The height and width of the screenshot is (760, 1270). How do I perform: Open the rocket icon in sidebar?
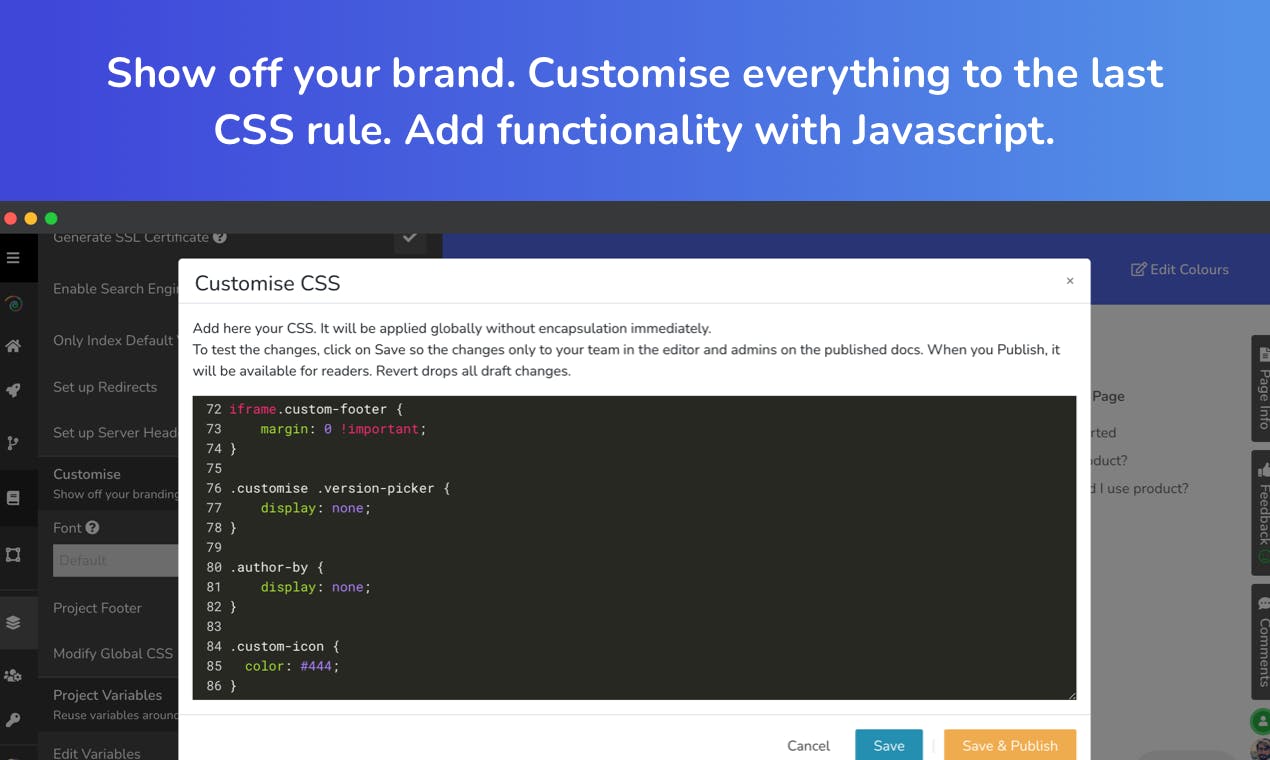[x=13, y=391]
